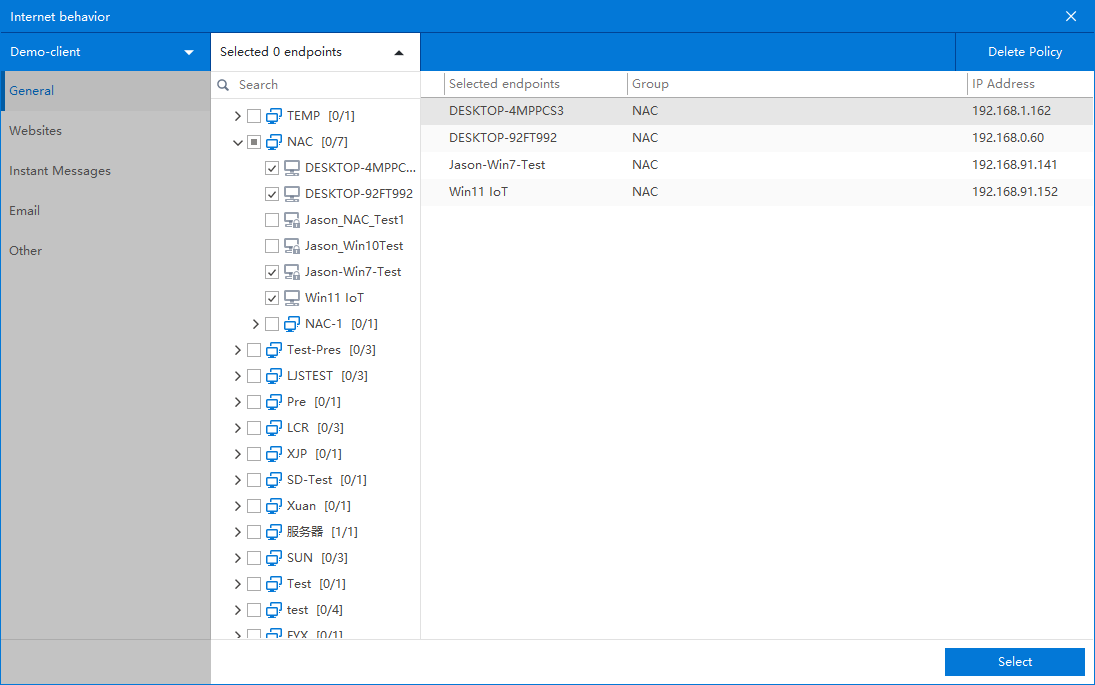Click the Delete Policy button

click(1025, 52)
